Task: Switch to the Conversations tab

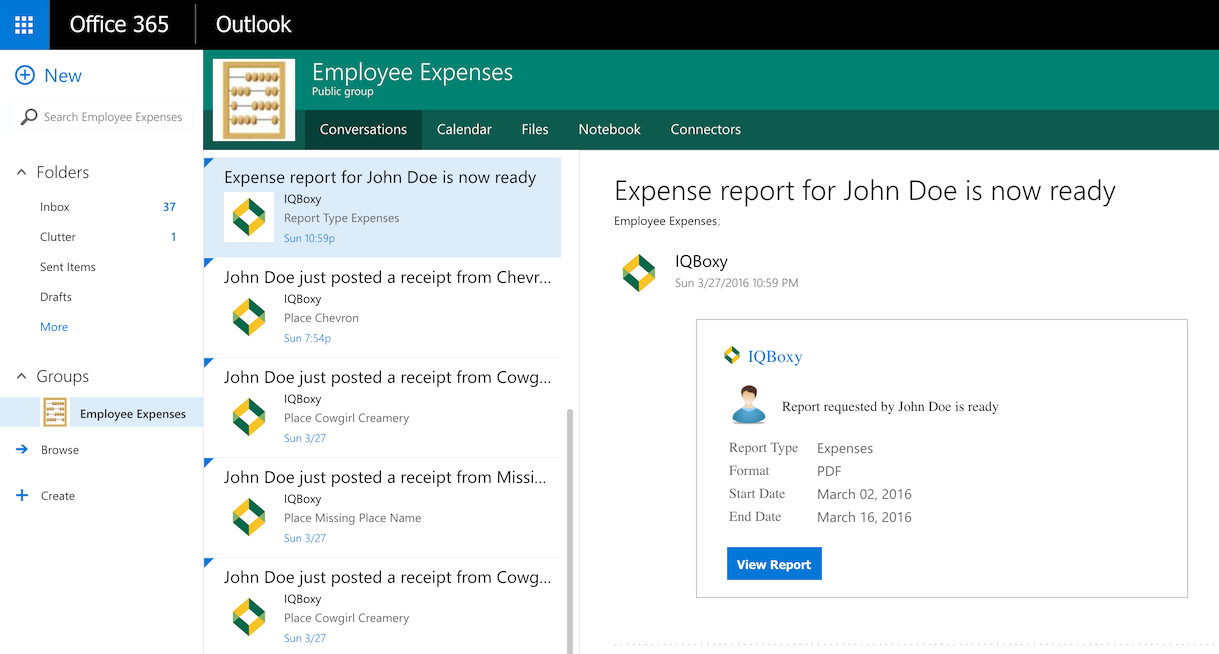Action: 363,129
